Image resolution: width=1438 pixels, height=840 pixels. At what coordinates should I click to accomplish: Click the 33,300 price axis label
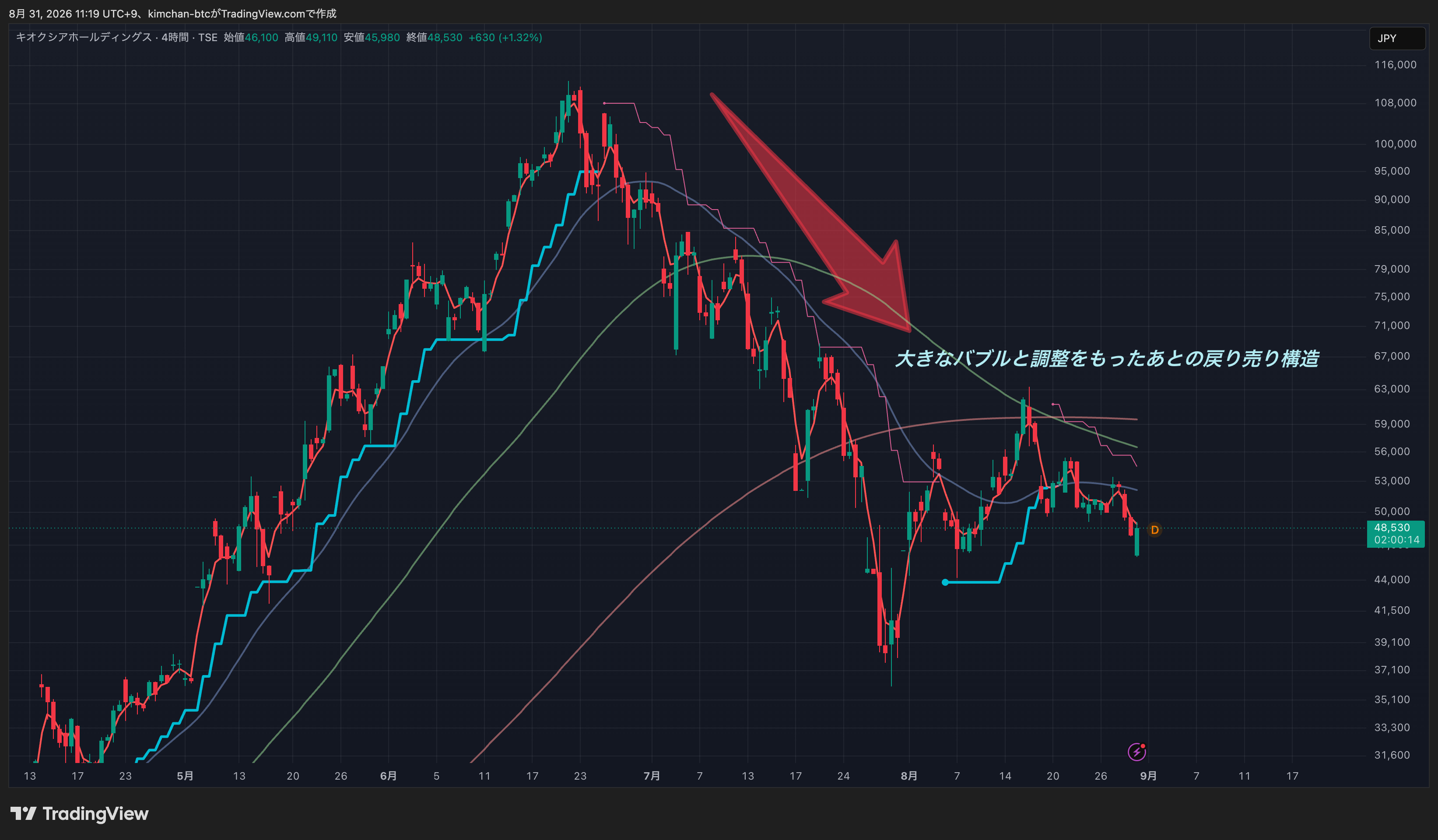[1392, 728]
